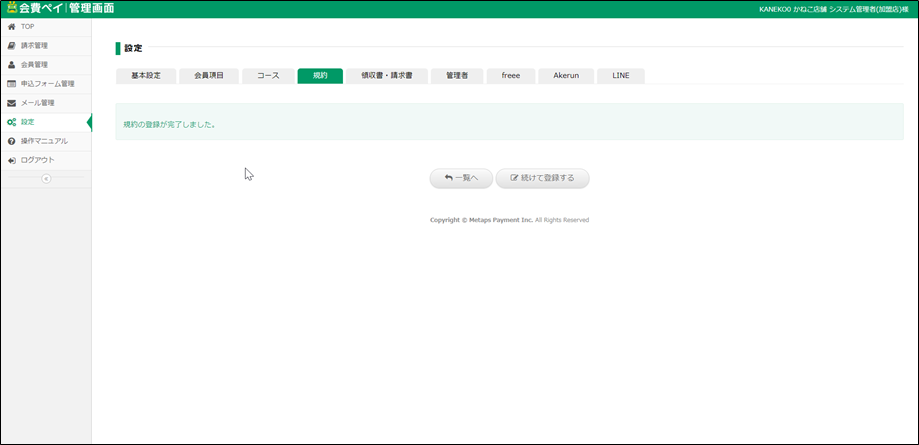Image resolution: width=919 pixels, height=445 pixels.
Task: Click the 申込フォーム管理 form icon
Action: coord(11,83)
